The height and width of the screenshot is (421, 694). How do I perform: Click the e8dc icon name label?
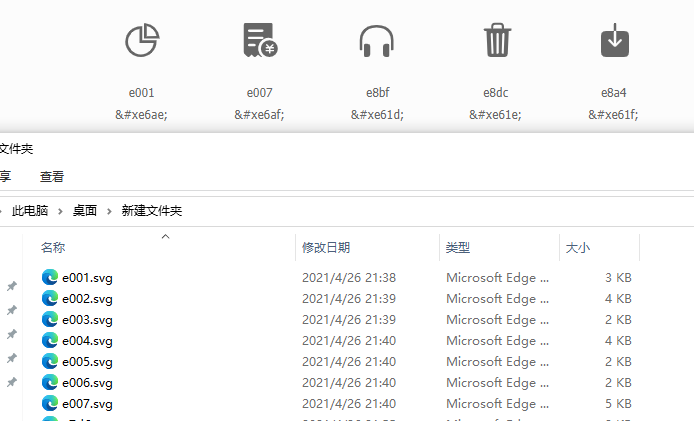[x=496, y=93]
